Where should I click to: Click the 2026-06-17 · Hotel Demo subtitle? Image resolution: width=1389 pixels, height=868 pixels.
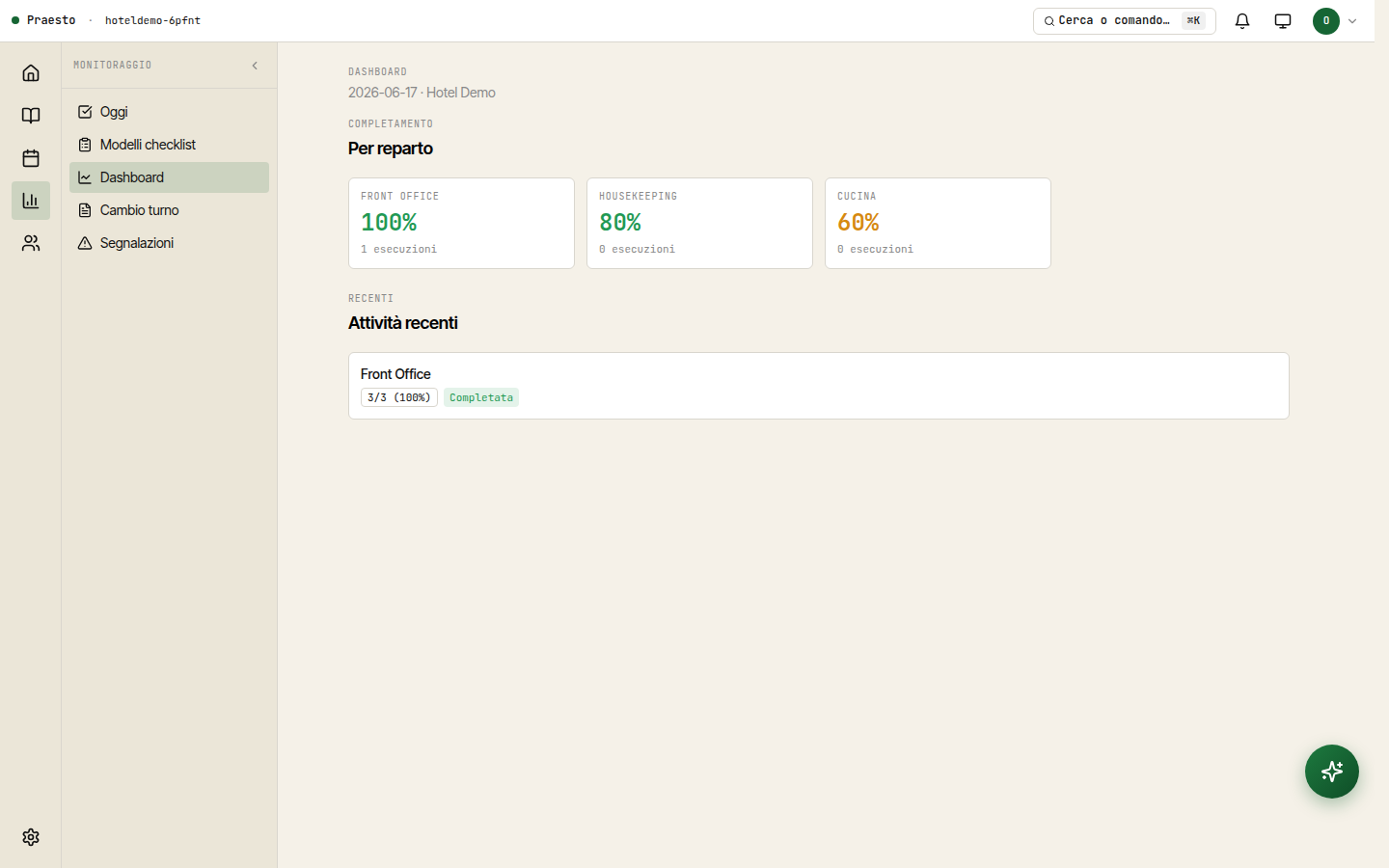(422, 93)
